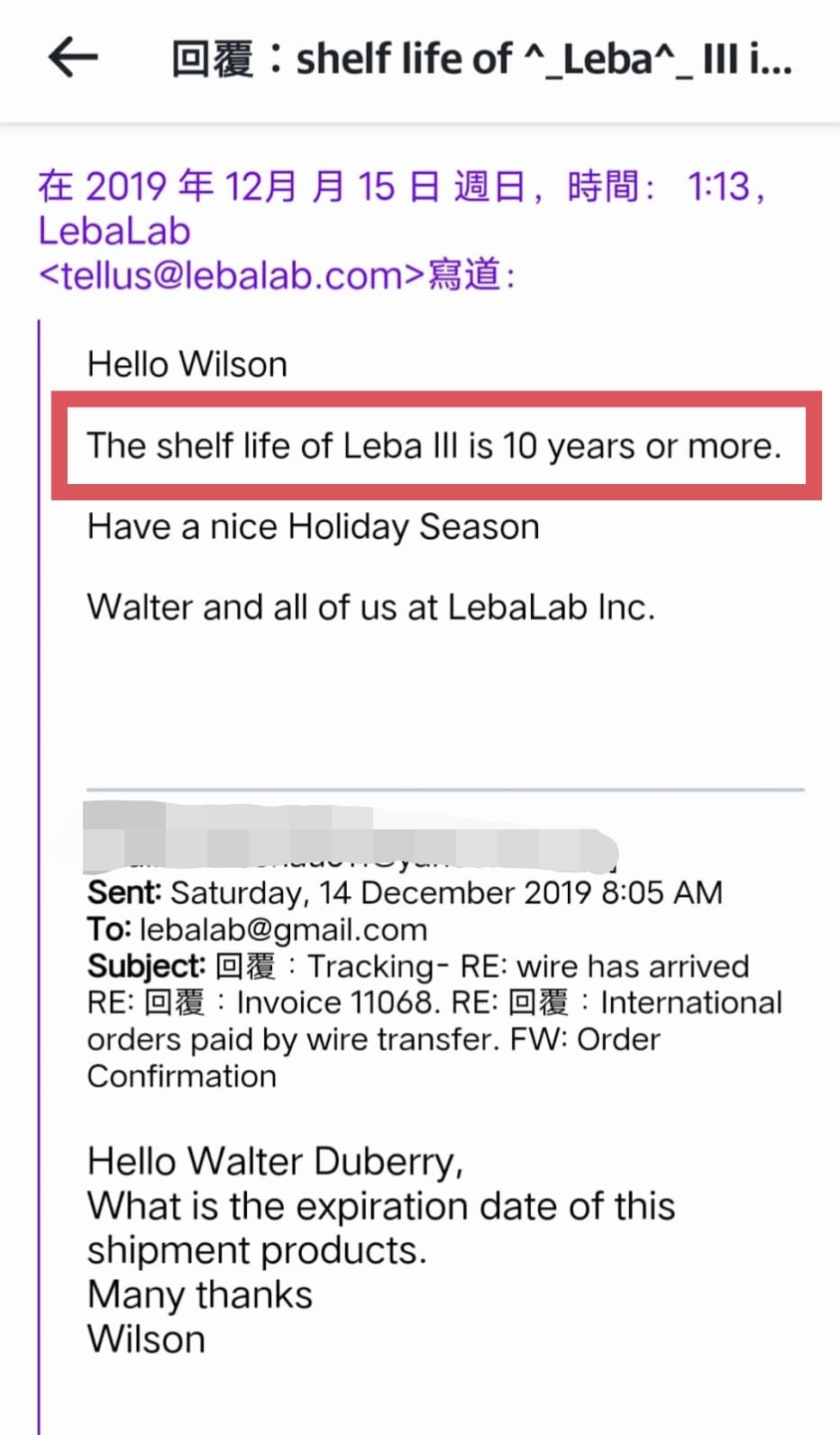840x1435 pixels.
Task: Tap the 'Hello Wilson' greeting line
Action: pyautogui.click(x=187, y=364)
